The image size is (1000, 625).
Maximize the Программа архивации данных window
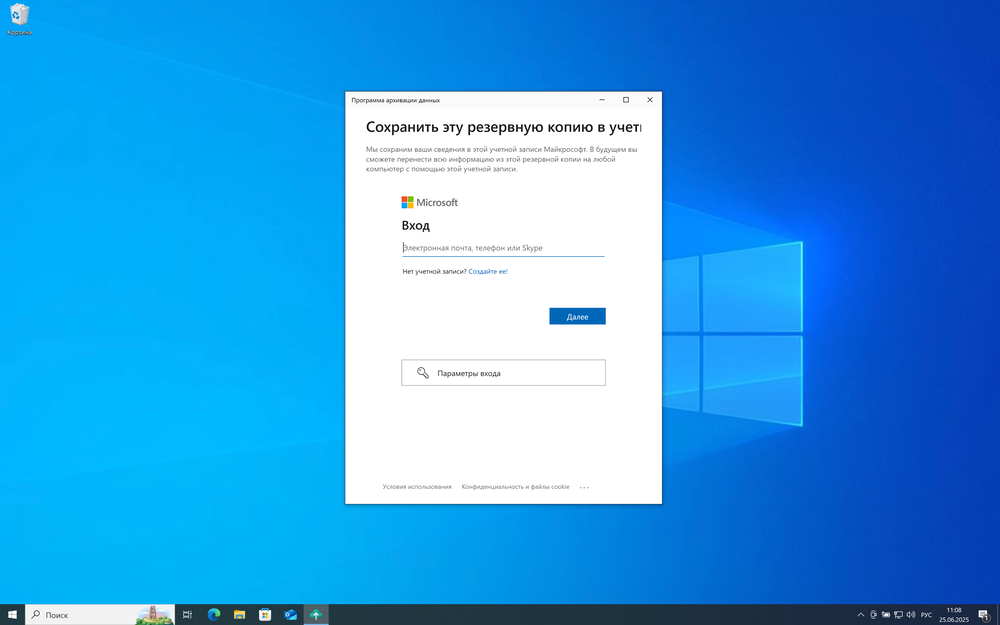pos(626,100)
